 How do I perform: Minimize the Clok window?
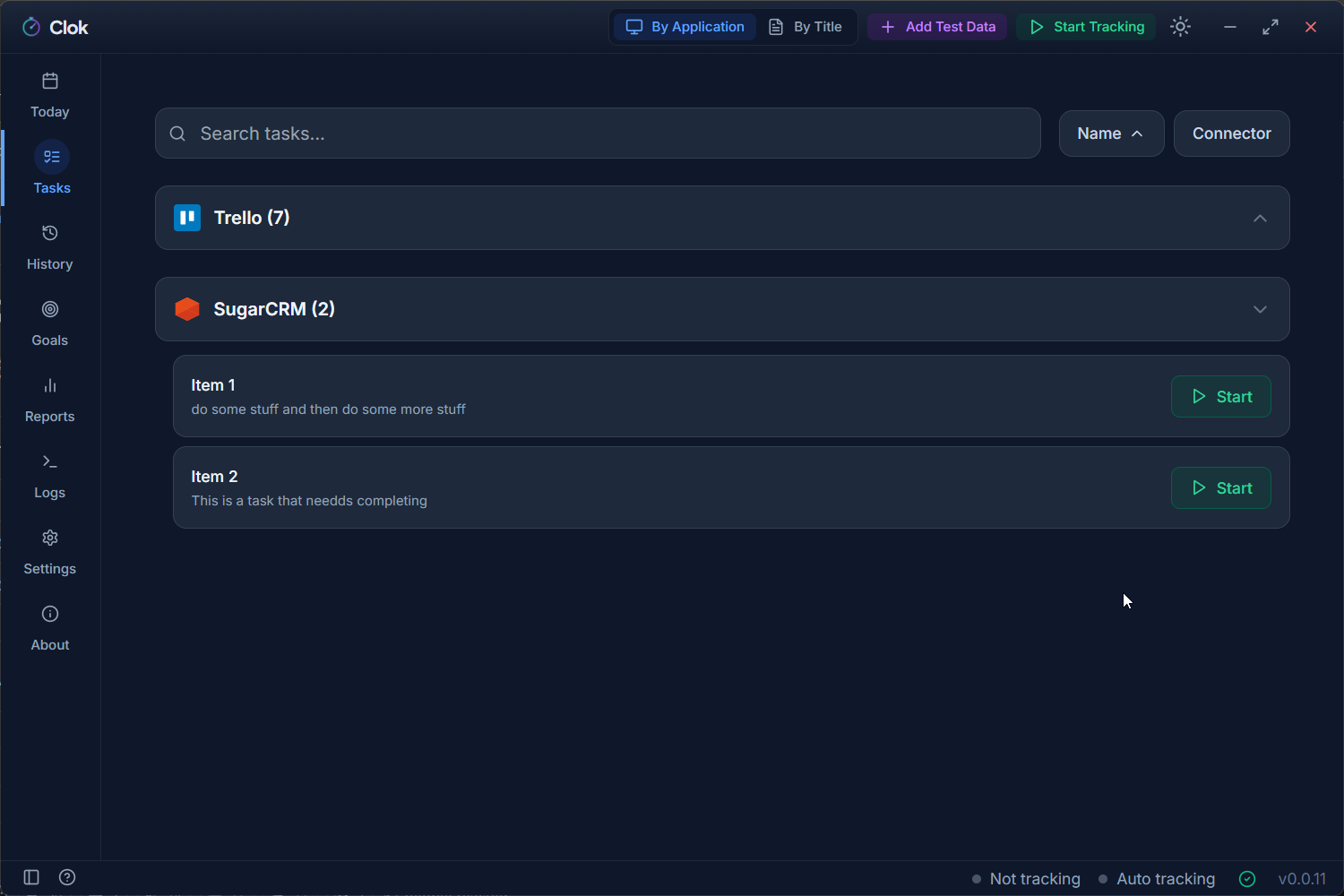[x=1230, y=27]
